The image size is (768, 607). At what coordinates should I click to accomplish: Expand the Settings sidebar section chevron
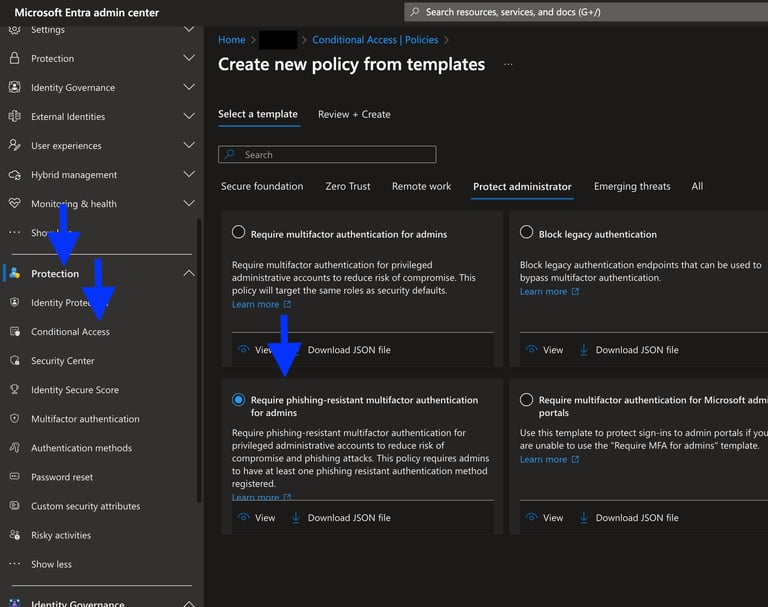point(189,29)
